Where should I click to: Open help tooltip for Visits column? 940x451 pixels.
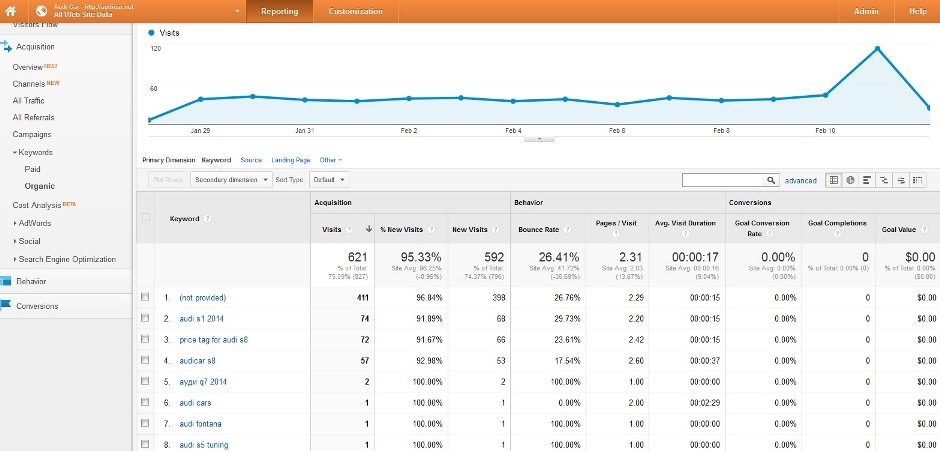(x=350, y=230)
